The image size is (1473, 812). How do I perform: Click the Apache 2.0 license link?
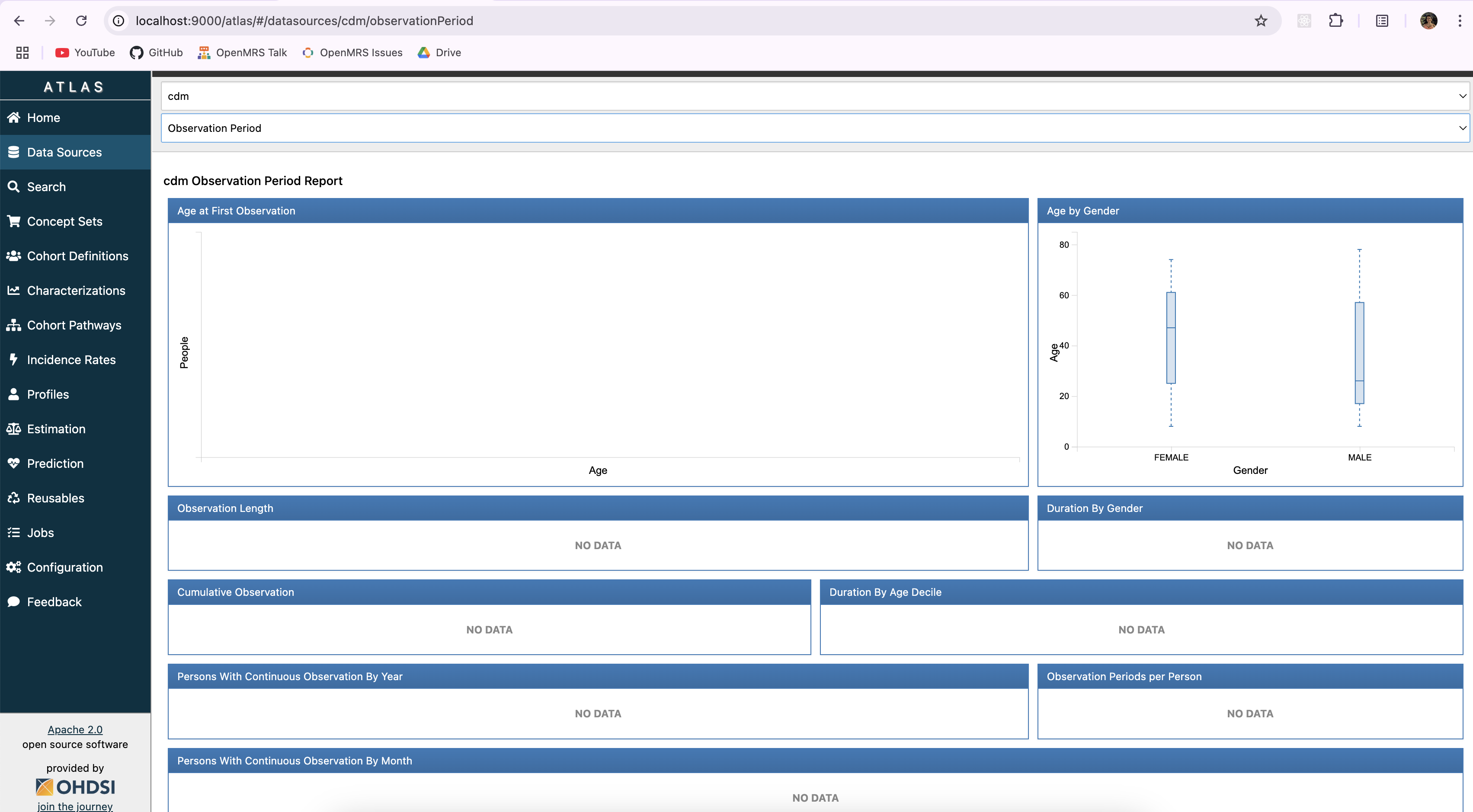point(75,729)
